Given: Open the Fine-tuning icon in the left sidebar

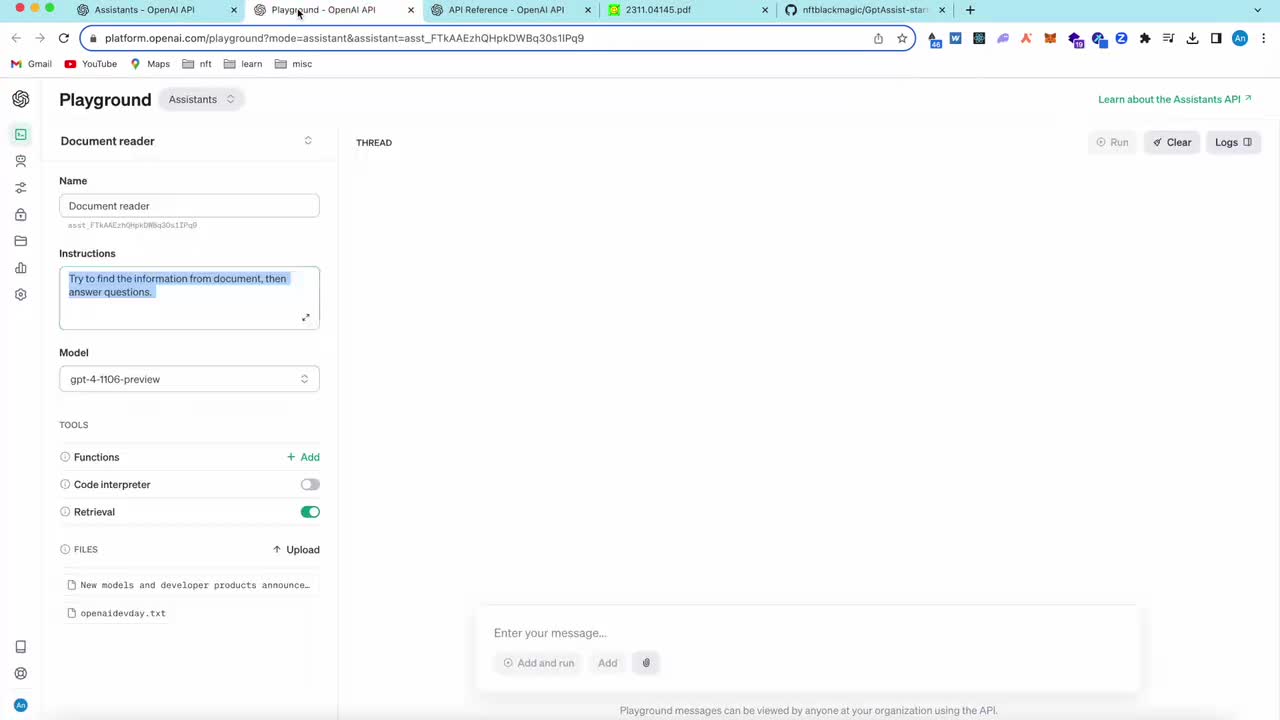Looking at the screenshot, I should pos(21,188).
